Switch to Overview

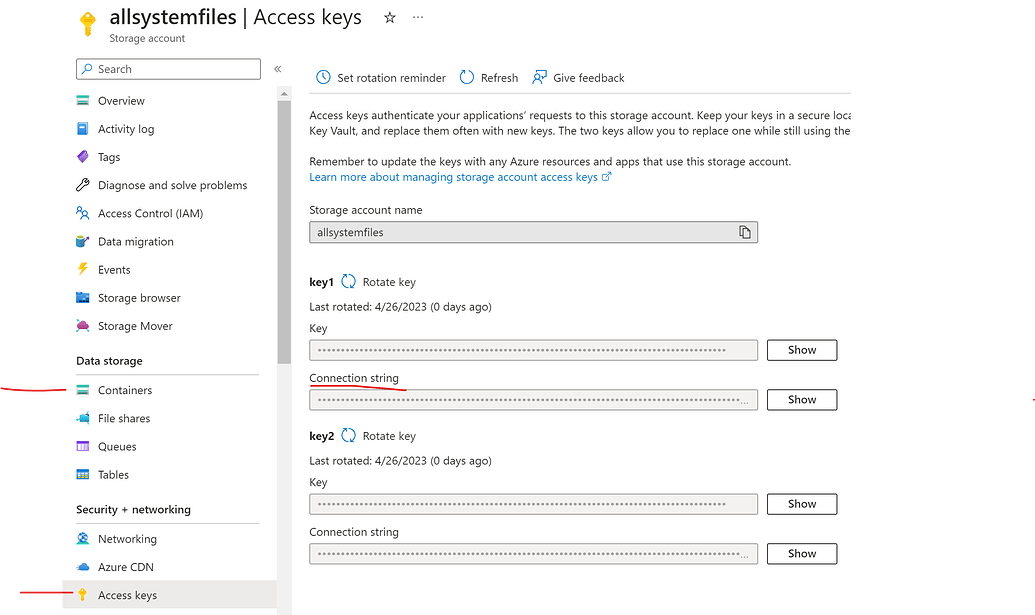click(120, 100)
